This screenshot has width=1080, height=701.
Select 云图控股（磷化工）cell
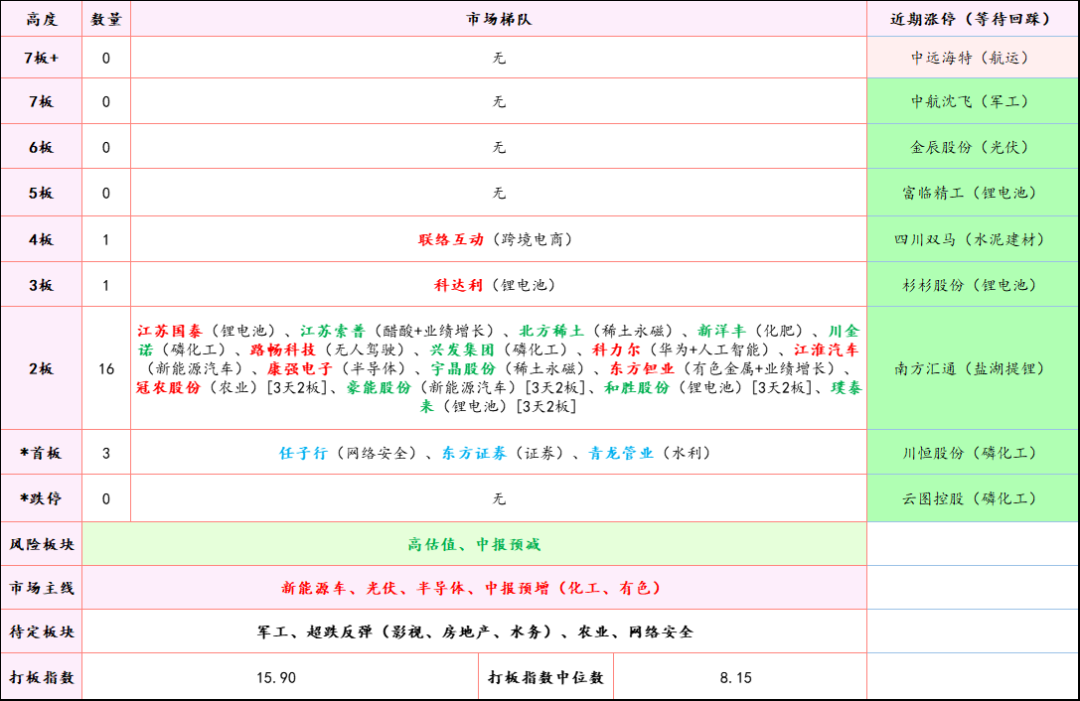tap(972, 499)
